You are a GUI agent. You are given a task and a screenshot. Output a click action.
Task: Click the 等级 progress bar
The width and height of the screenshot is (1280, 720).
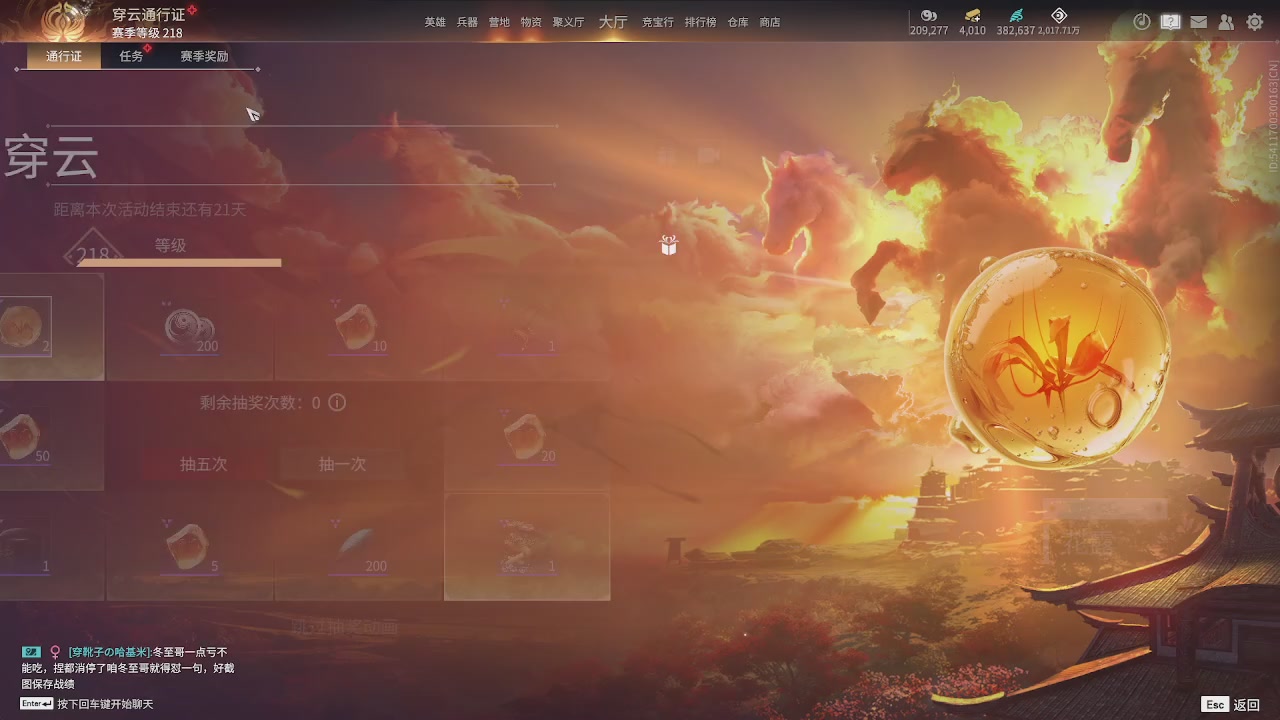[x=180, y=263]
